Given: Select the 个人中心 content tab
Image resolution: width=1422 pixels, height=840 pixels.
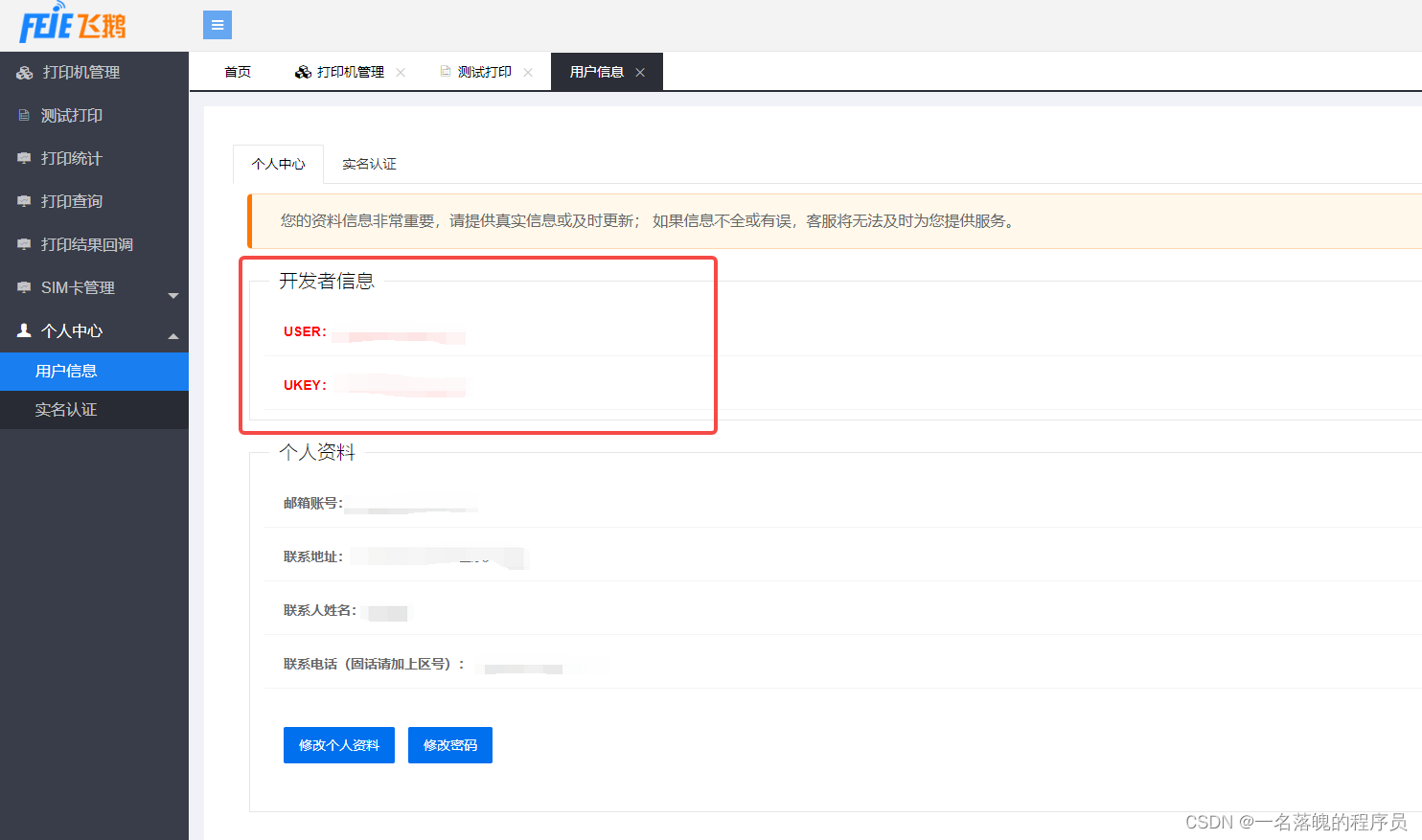Looking at the screenshot, I should tap(278, 164).
